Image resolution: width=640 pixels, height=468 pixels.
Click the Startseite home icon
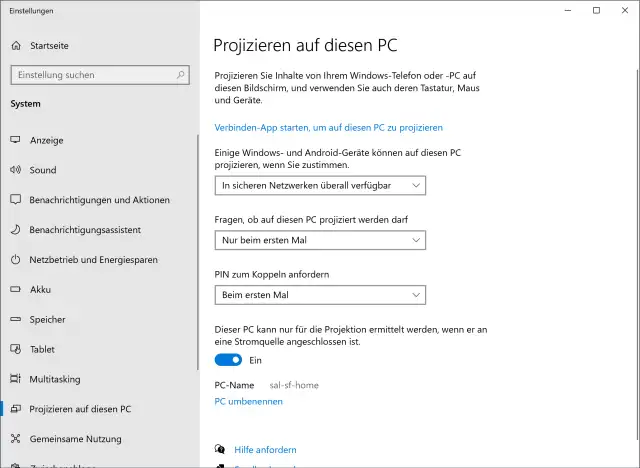pyautogui.click(x=16, y=46)
